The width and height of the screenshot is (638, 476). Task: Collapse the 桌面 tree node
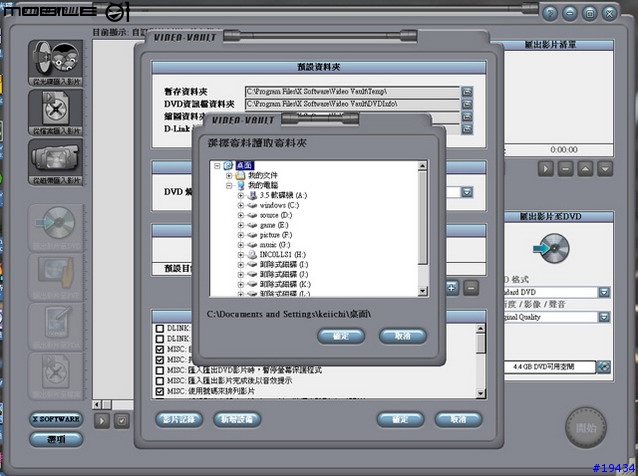[x=217, y=166]
